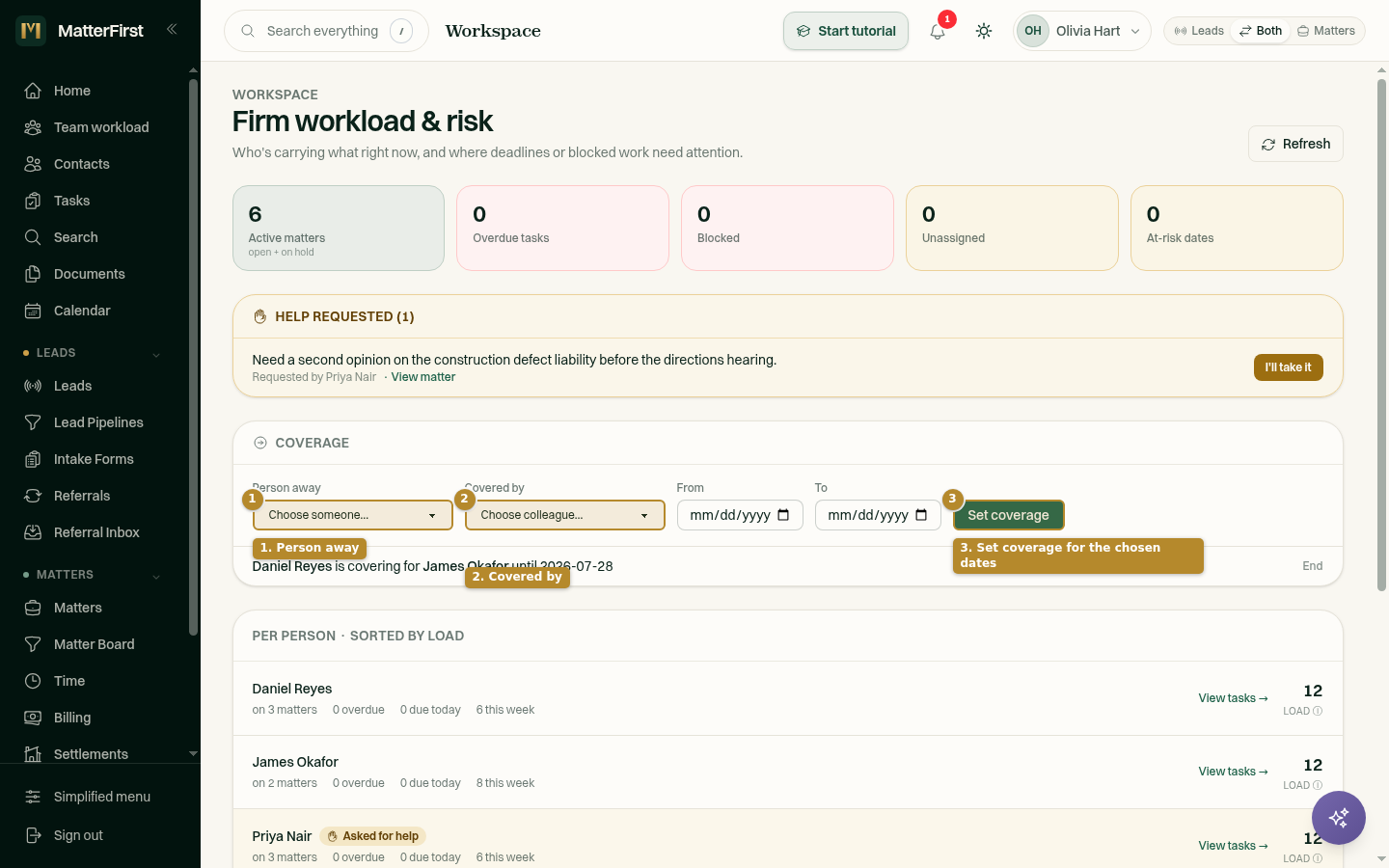Collapse the MATTERS section chevron
The width and height of the screenshot is (1389, 868).
156,576
